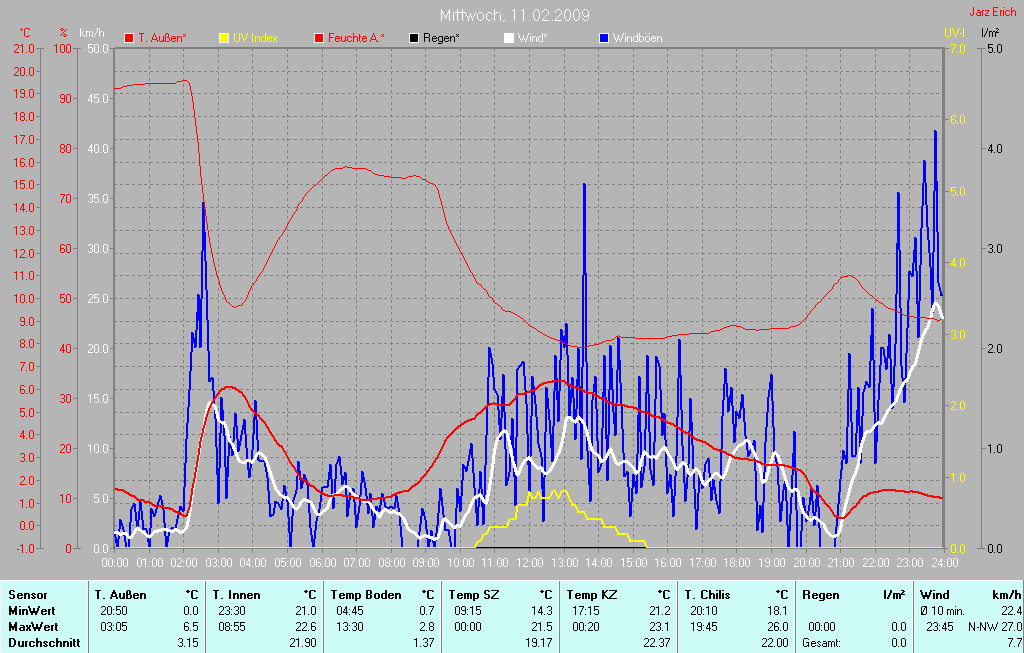This screenshot has width=1024, height=653.
Task: Click the Jarz Erich author text
Action: click(x=993, y=13)
